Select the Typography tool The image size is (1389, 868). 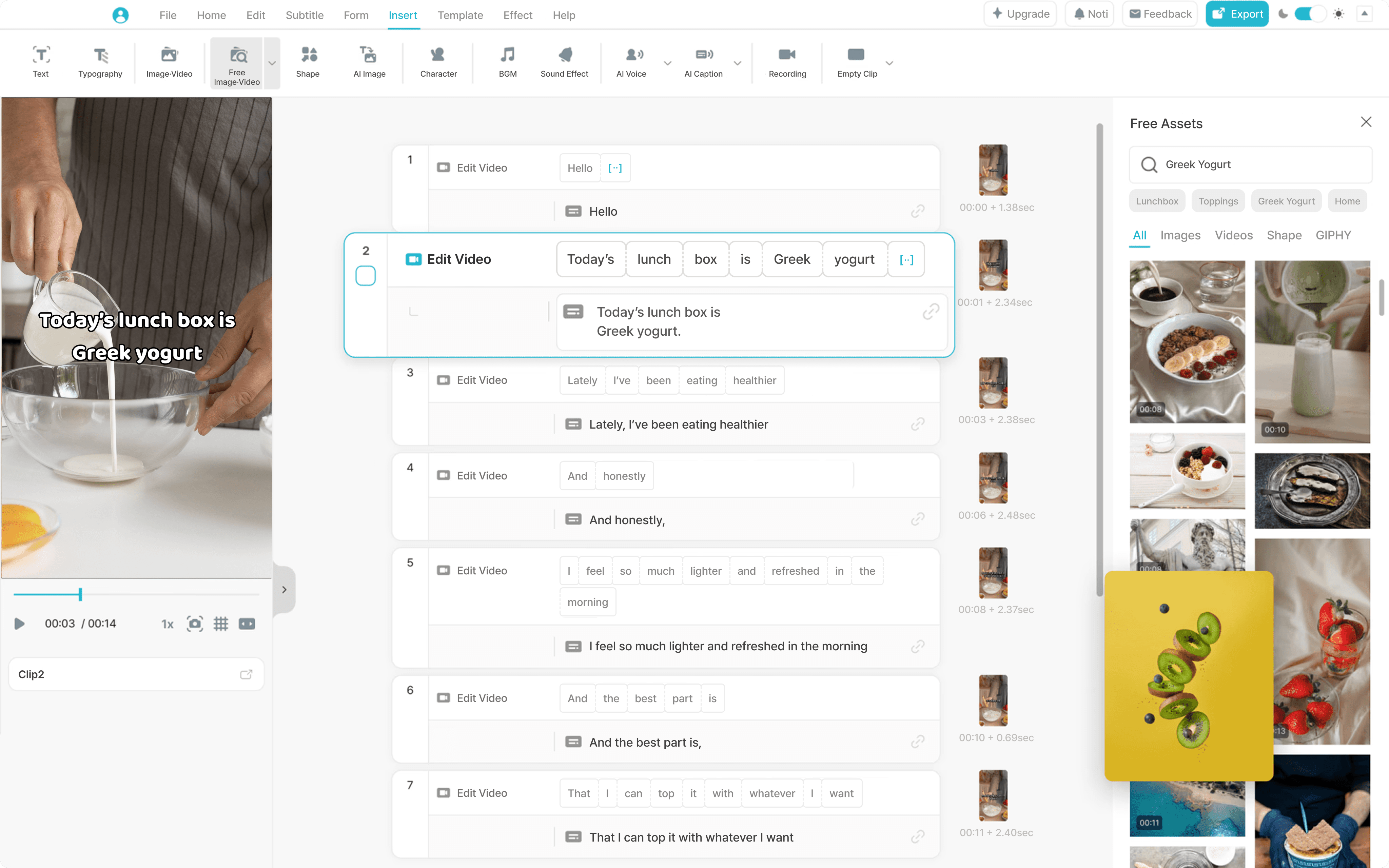pos(100,62)
